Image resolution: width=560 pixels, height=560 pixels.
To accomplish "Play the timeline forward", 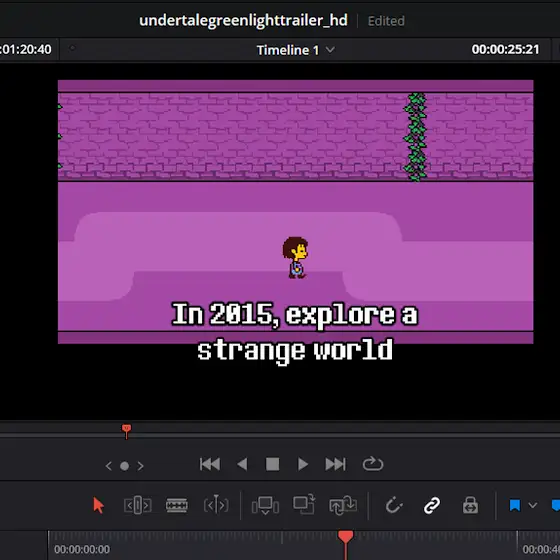I will point(303,464).
